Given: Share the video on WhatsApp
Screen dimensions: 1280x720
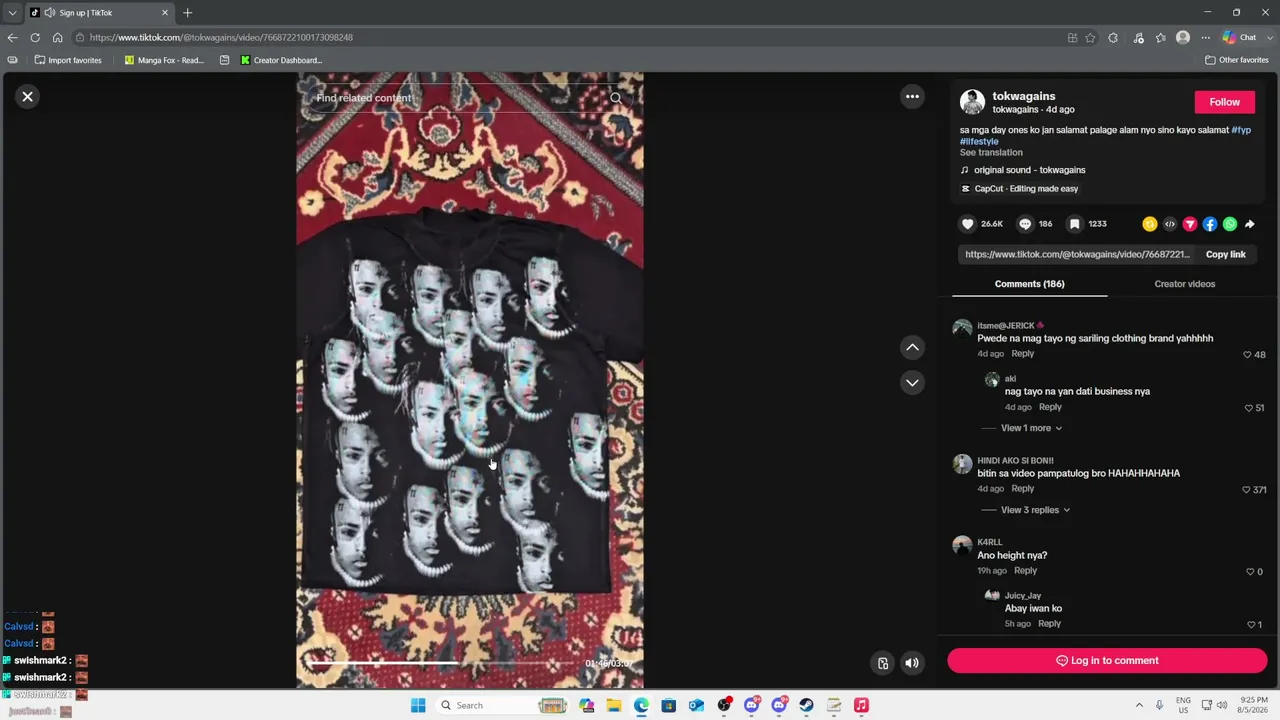Looking at the screenshot, I should point(1230,224).
